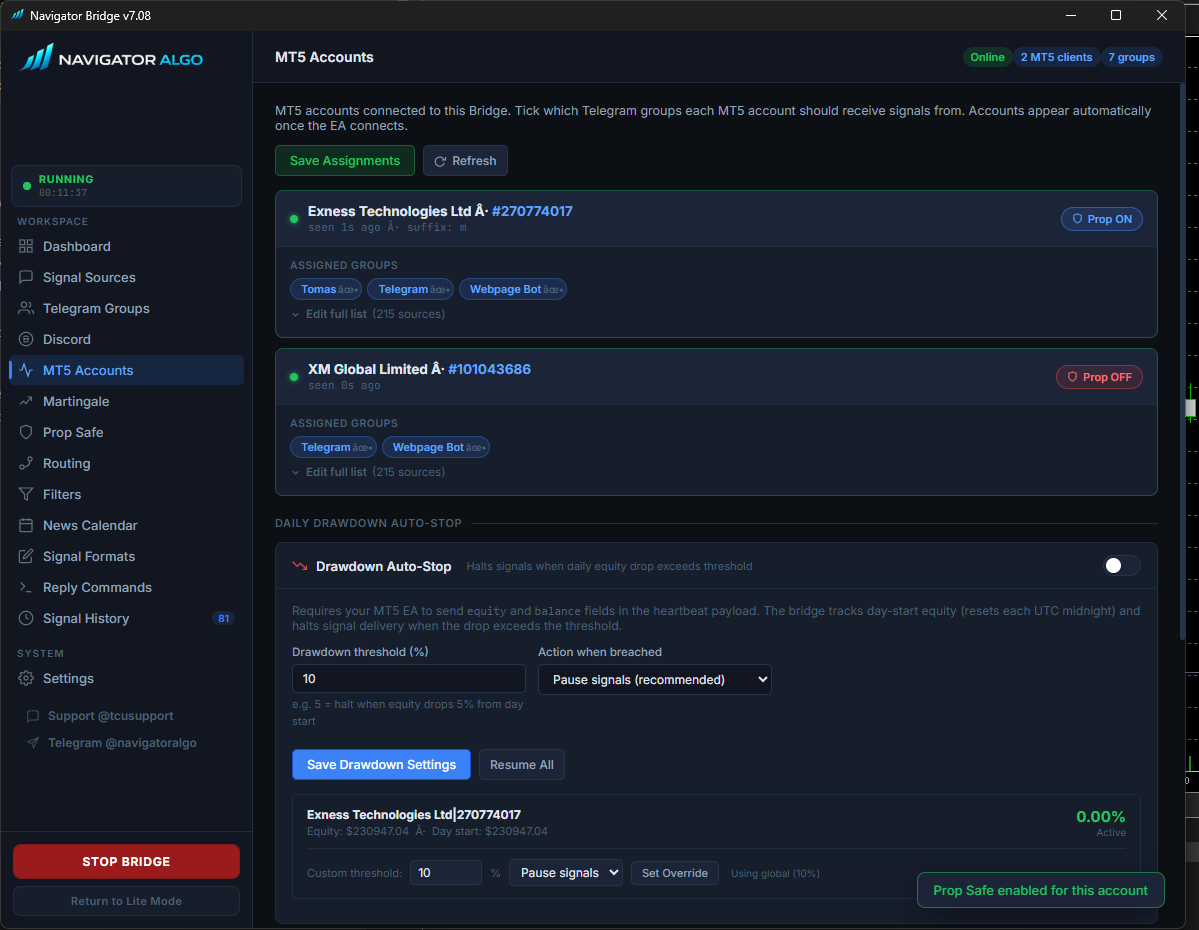Click the Signal History clock icon
The image size is (1199, 930).
(x=26, y=618)
